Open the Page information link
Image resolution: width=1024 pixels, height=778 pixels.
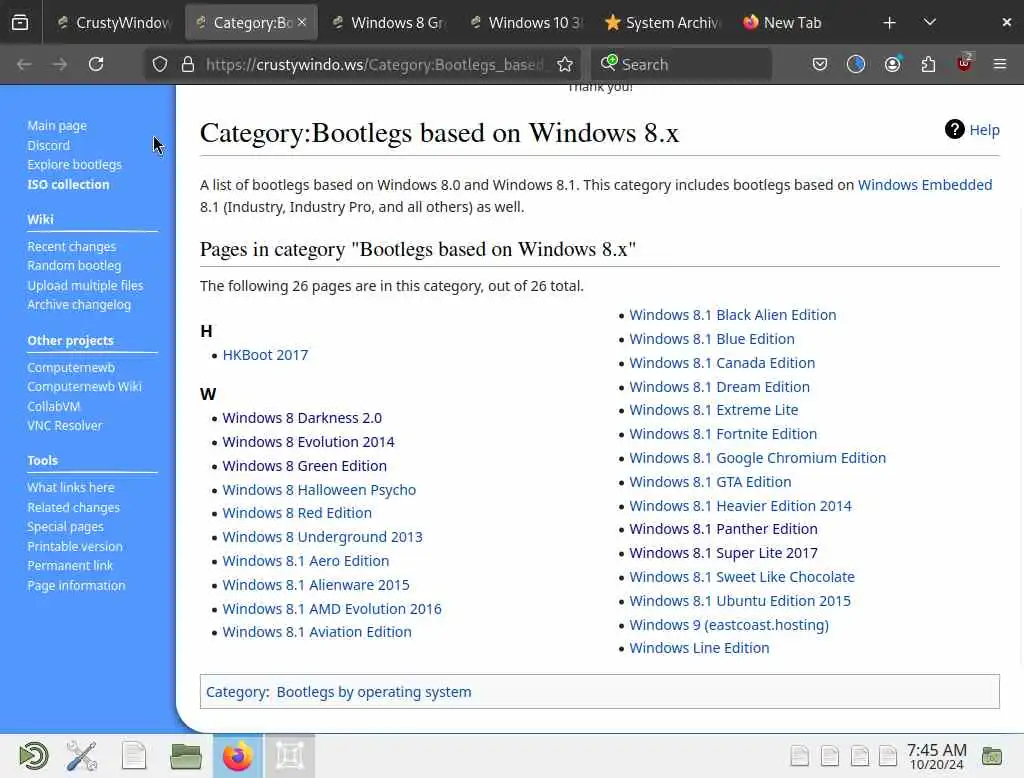pos(76,585)
